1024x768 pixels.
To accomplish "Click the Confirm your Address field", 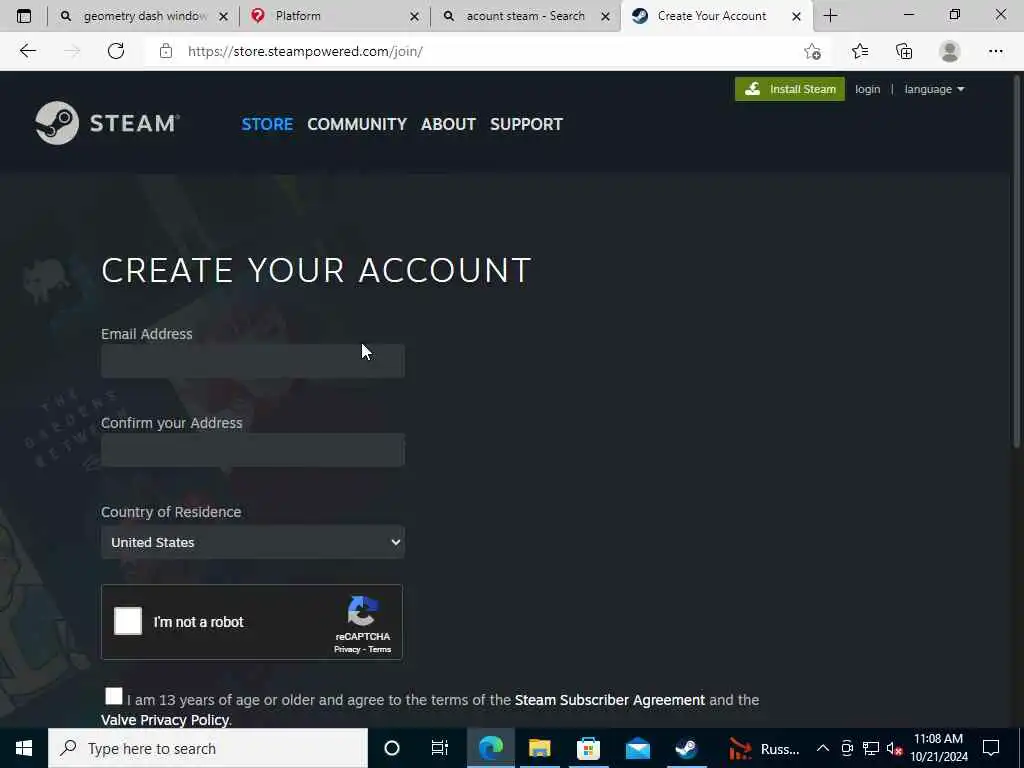I will click(x=253, y=450).
